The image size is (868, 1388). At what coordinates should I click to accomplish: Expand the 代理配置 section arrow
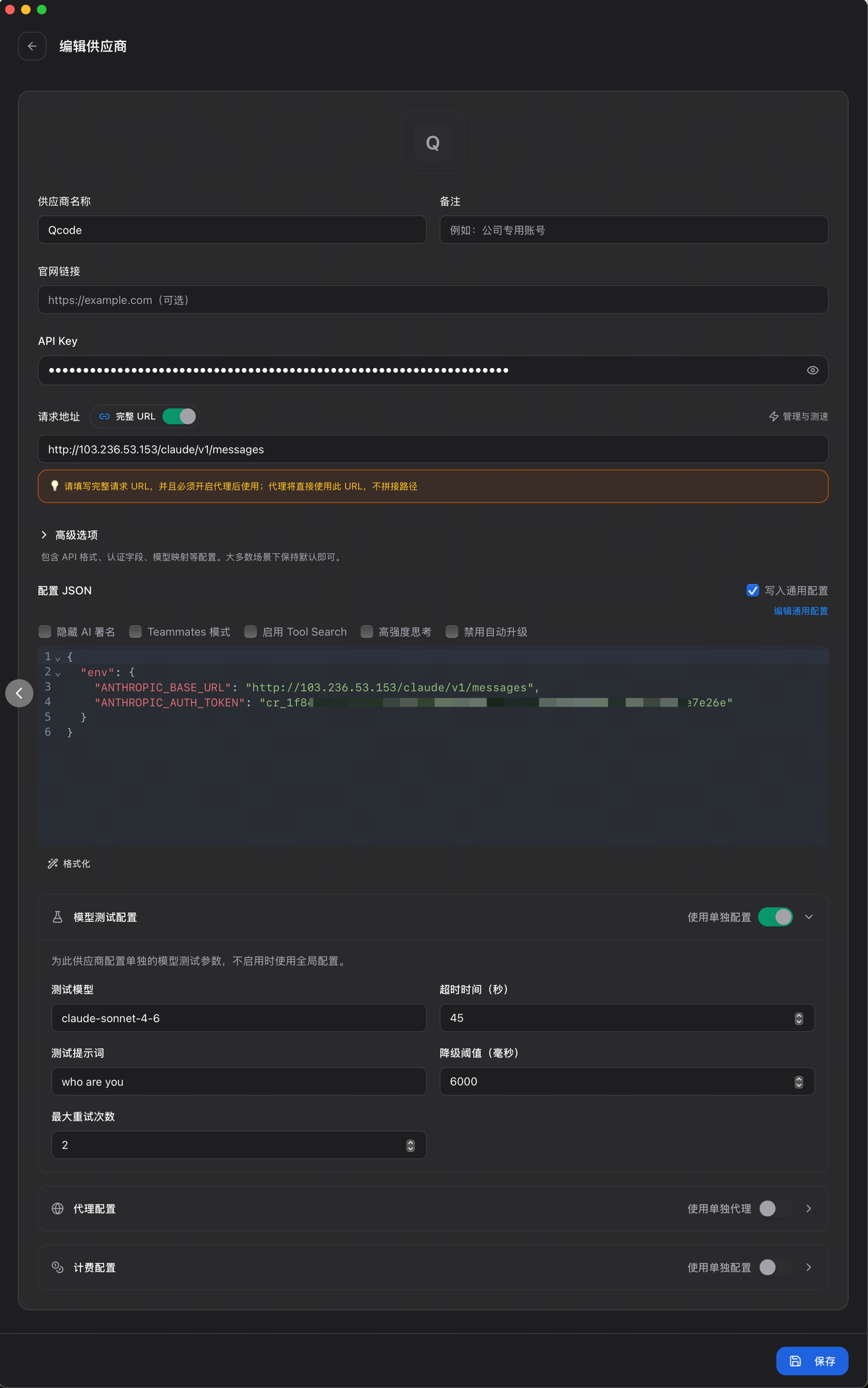pos(809,1208)
